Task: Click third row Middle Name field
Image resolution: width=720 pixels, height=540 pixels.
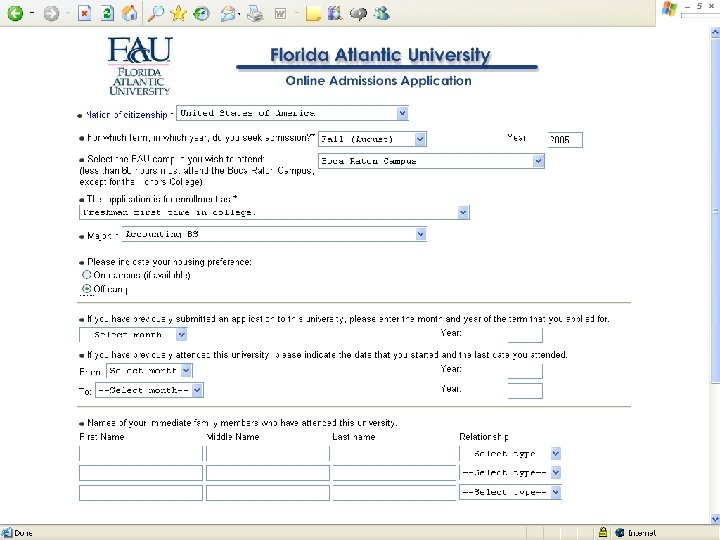Action: point(268,493)
